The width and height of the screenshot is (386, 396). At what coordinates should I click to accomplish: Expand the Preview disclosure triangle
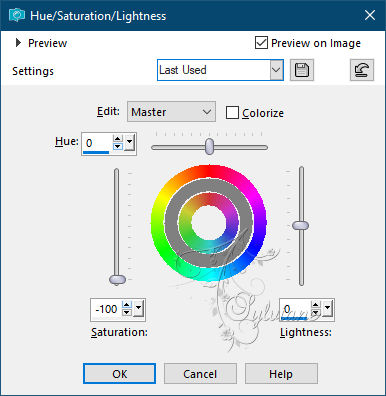(18, 43)
